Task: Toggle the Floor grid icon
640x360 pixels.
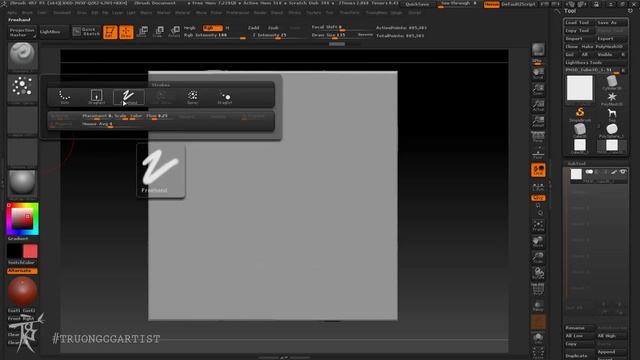Action: pos(538,154)
